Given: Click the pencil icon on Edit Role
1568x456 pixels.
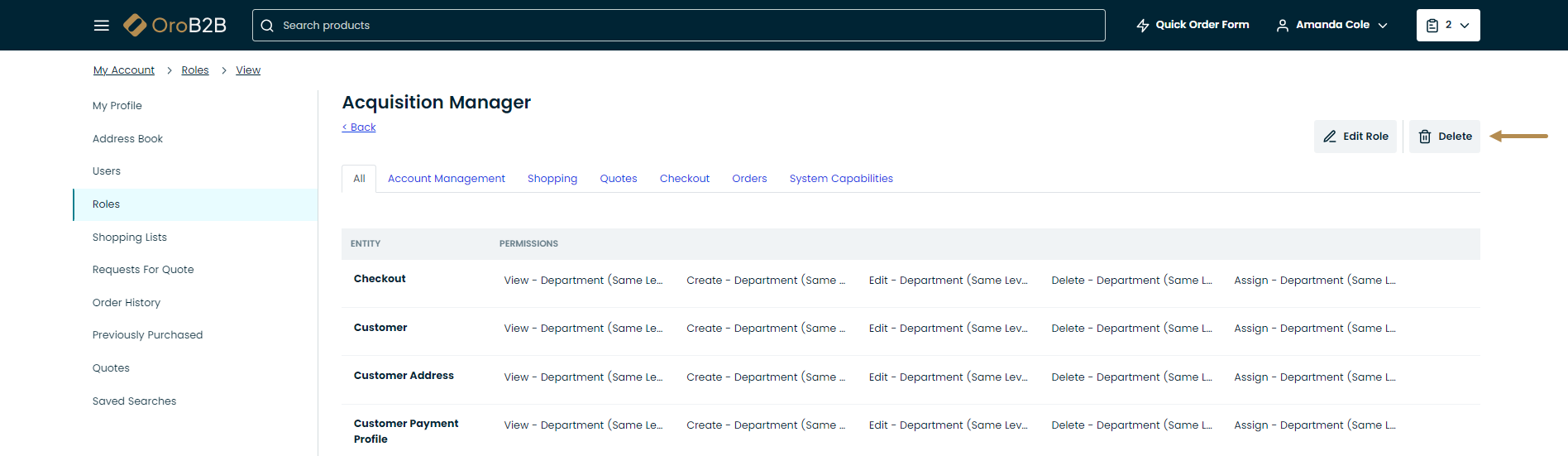Looking at the screenshot, I should 1330,137.
